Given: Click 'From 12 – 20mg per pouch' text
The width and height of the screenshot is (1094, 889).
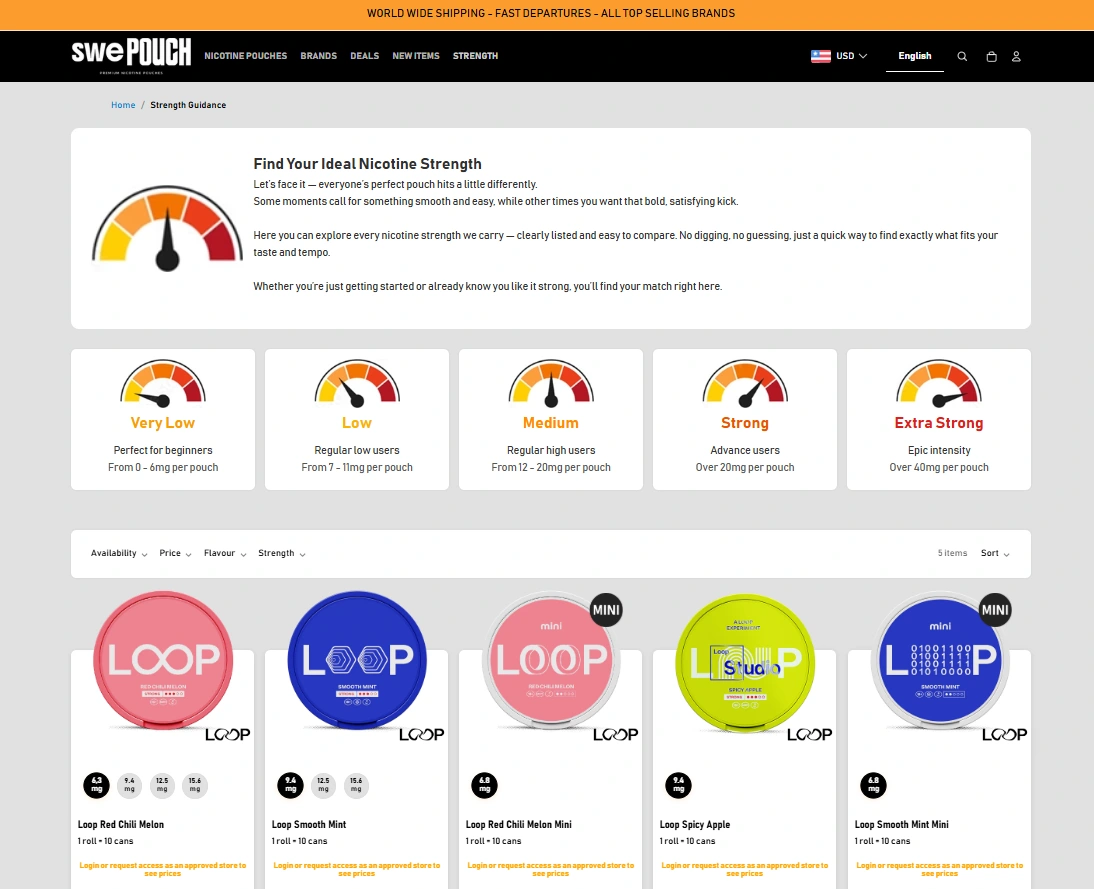Looking at the screenshot, I should pyautogui.click(x=551, y=468).
